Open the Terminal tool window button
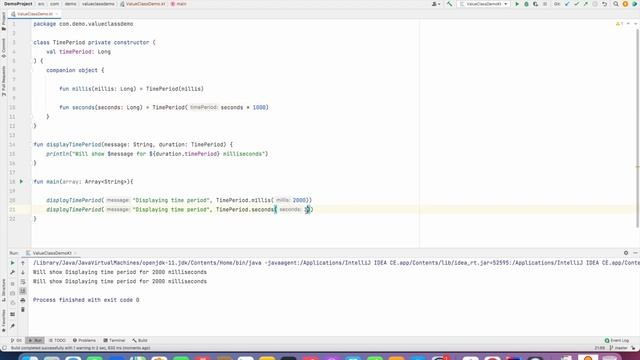The height and width of the screenshot is (360, 640). (114, 340)
